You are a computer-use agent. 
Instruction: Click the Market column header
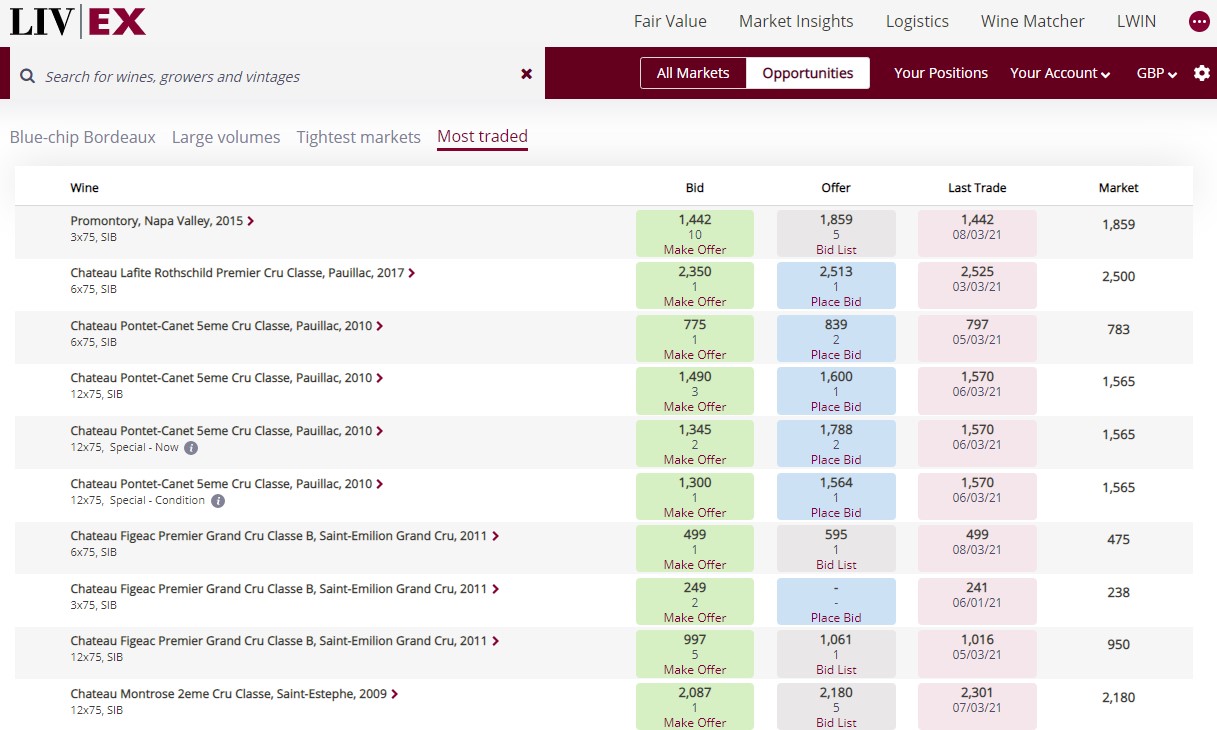point(1118,188)
